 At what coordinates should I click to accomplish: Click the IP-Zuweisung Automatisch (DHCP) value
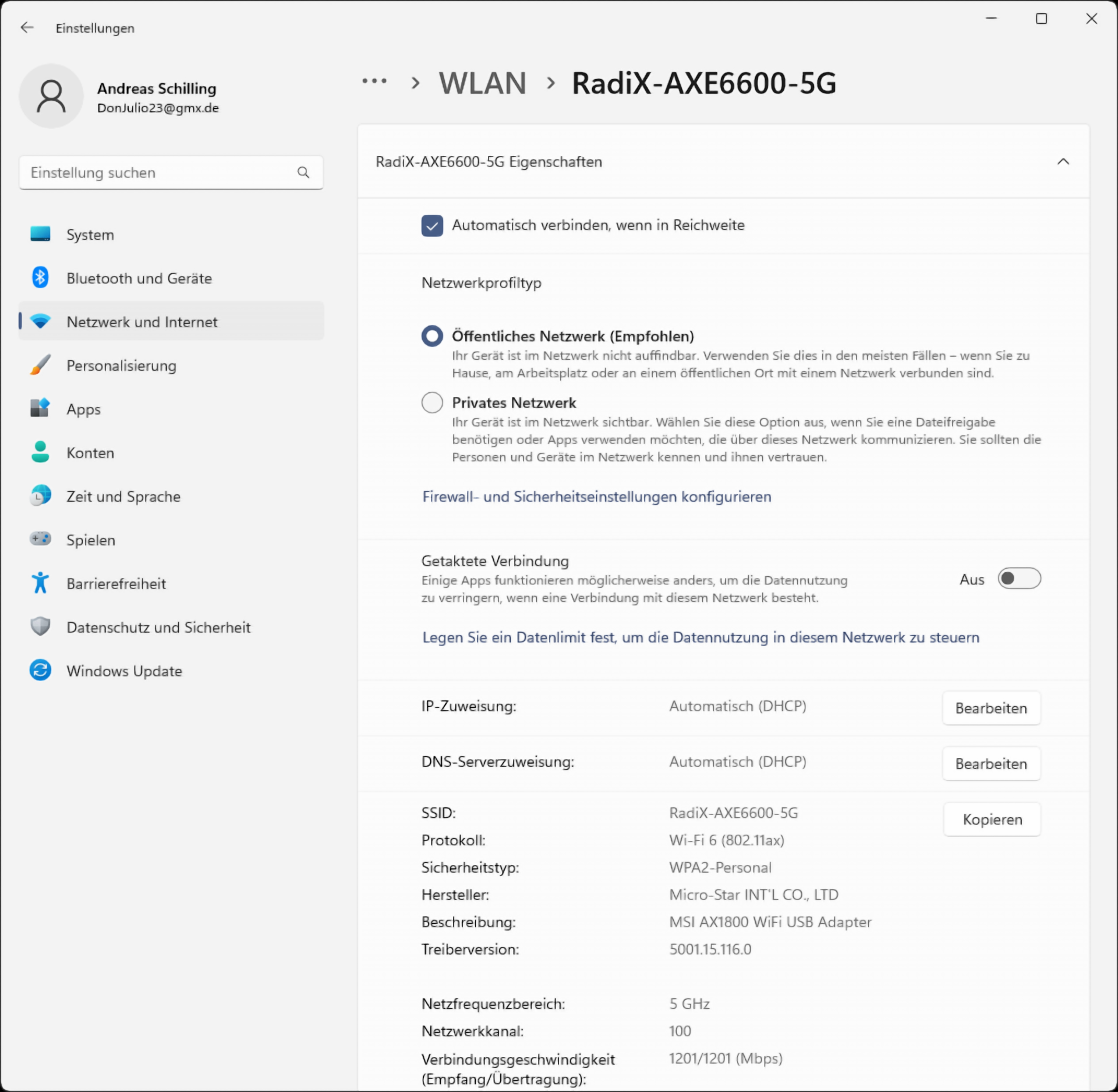(x=738, y=706)
